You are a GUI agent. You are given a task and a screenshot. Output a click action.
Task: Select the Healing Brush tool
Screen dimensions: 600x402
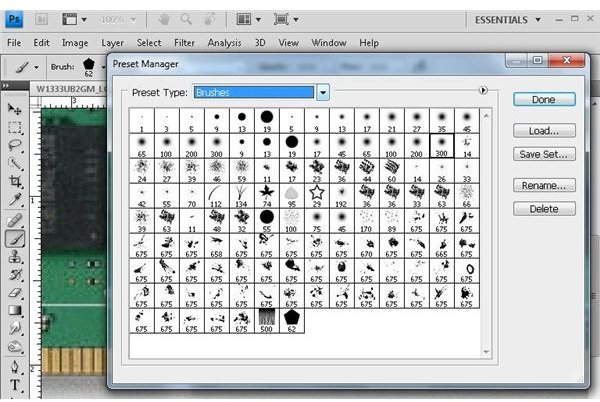pyautogui.click(x=15, y=221)
